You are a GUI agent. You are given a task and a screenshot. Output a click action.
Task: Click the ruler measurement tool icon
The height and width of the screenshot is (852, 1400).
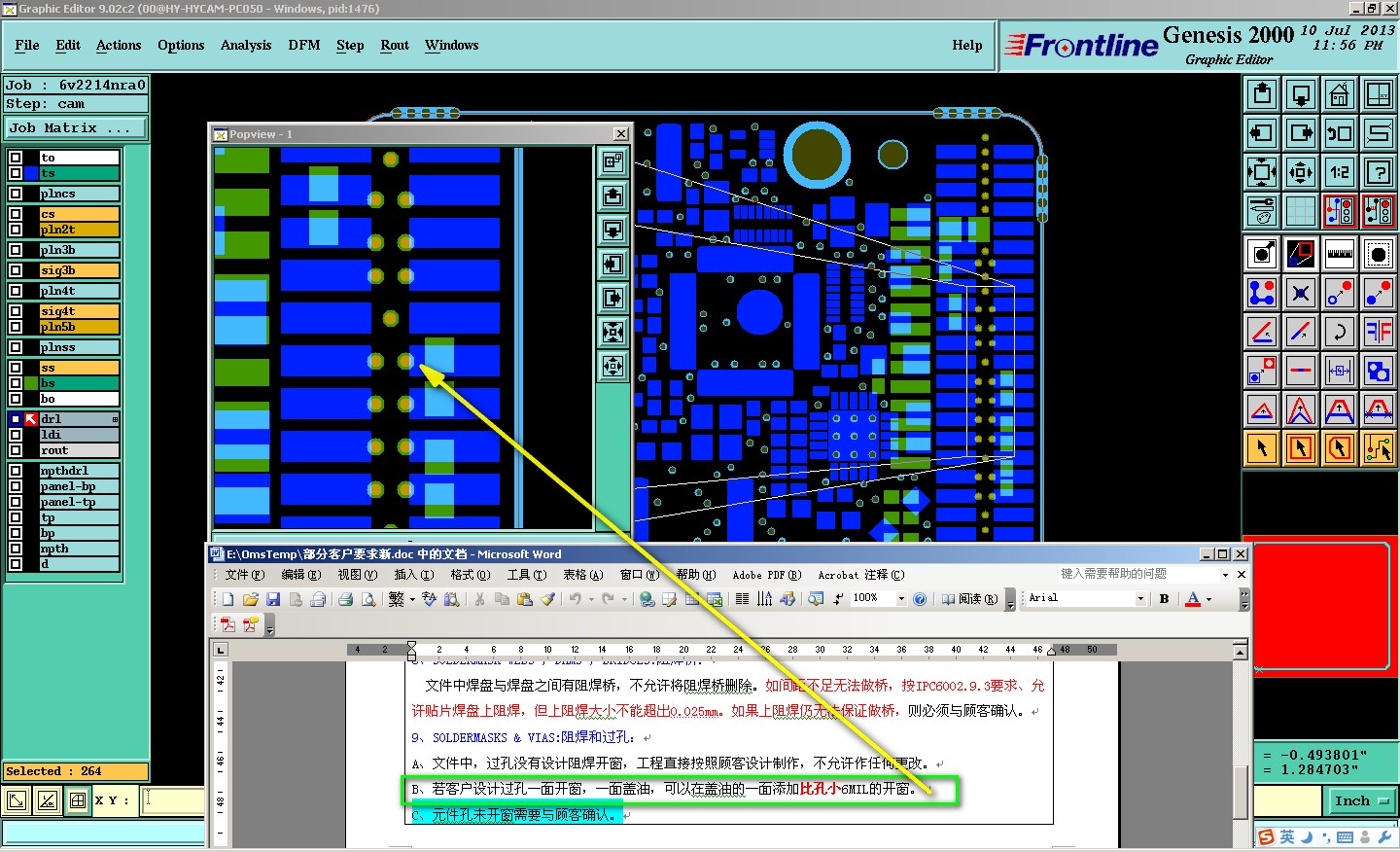tap(1340, 254)
